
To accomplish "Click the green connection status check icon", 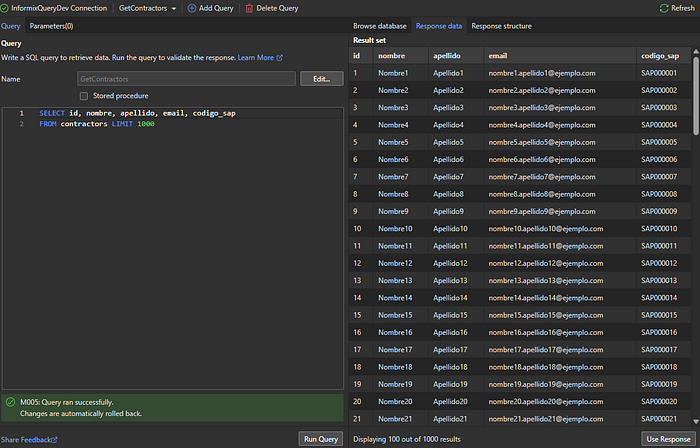I will [5, 8].
